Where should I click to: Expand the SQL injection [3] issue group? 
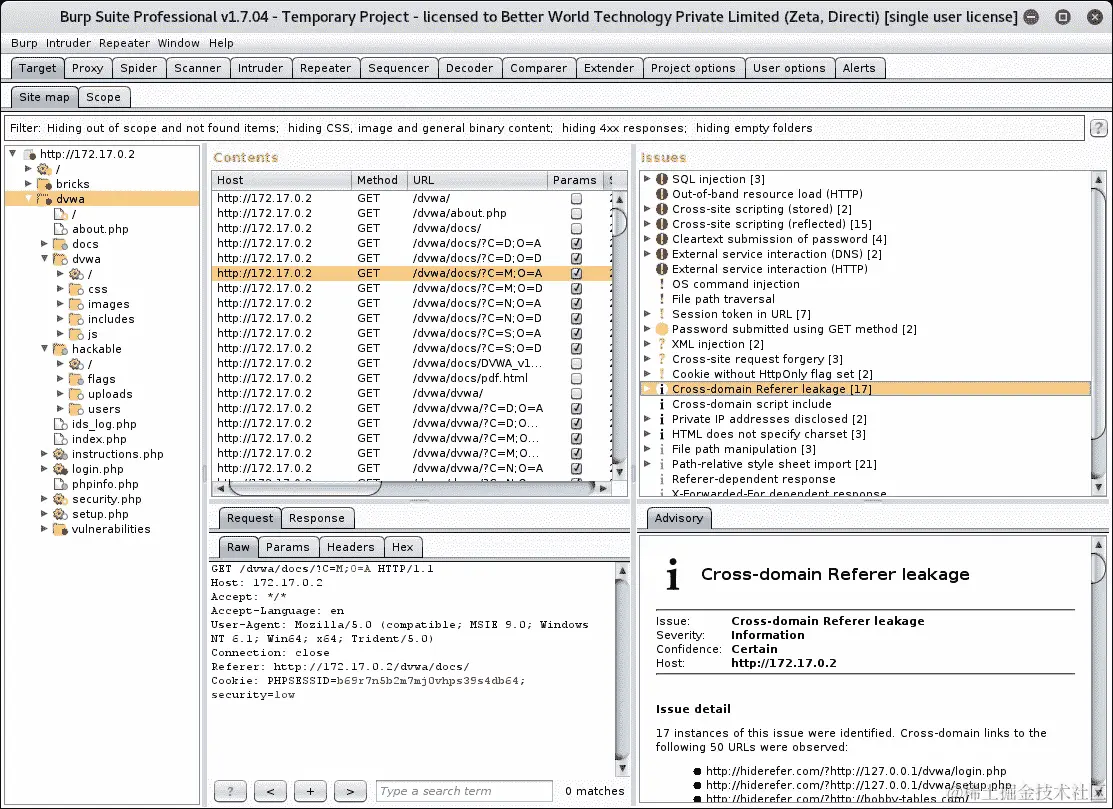coord(647,179)
